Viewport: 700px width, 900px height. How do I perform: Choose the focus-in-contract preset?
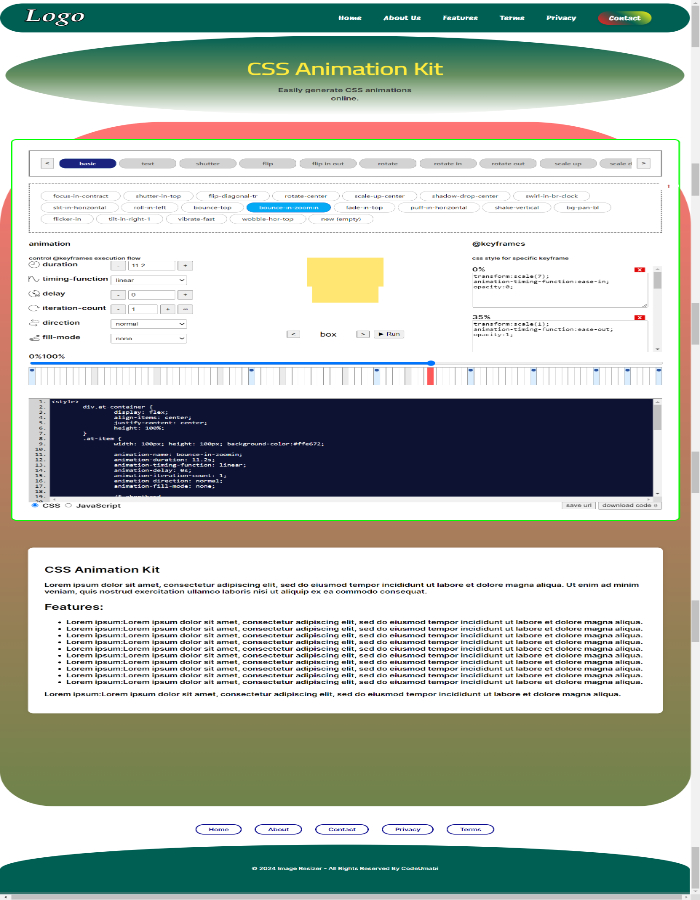[x=80, y=196]
